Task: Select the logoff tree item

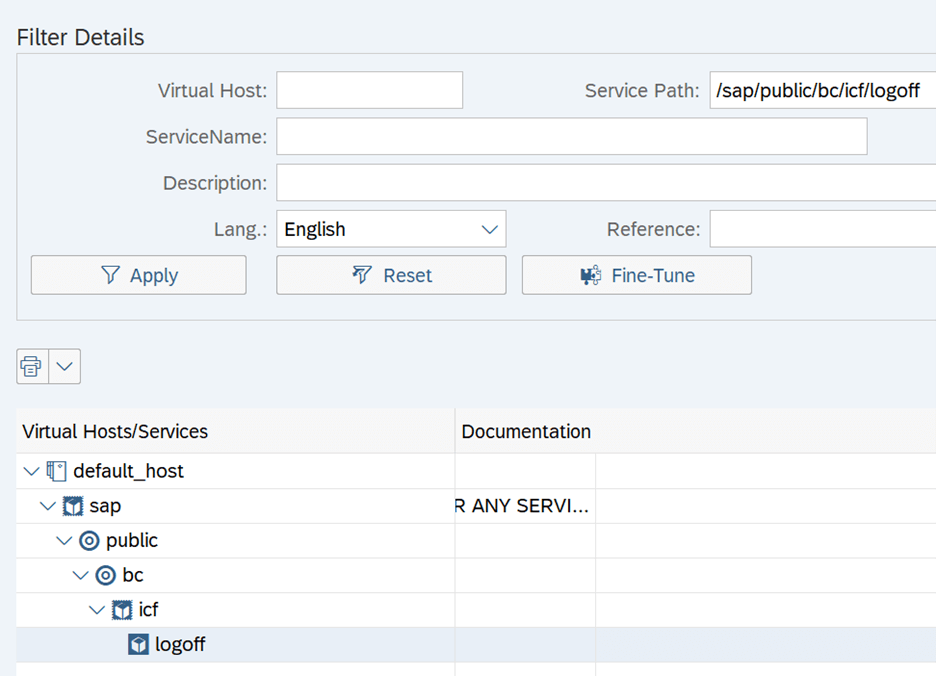Action: click(x=180, y=645)
